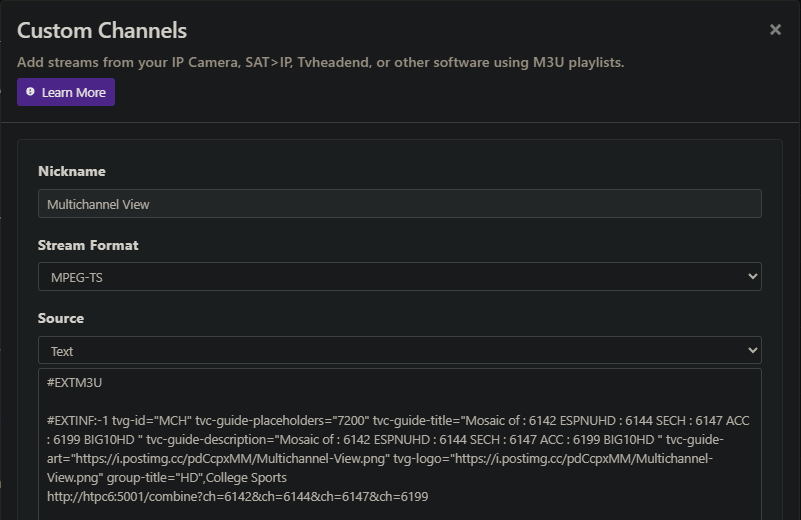The image size is (801, 520).
Task: Place cursor on the htpc6:5001 combine URL
Action: (x=237, y=496)
